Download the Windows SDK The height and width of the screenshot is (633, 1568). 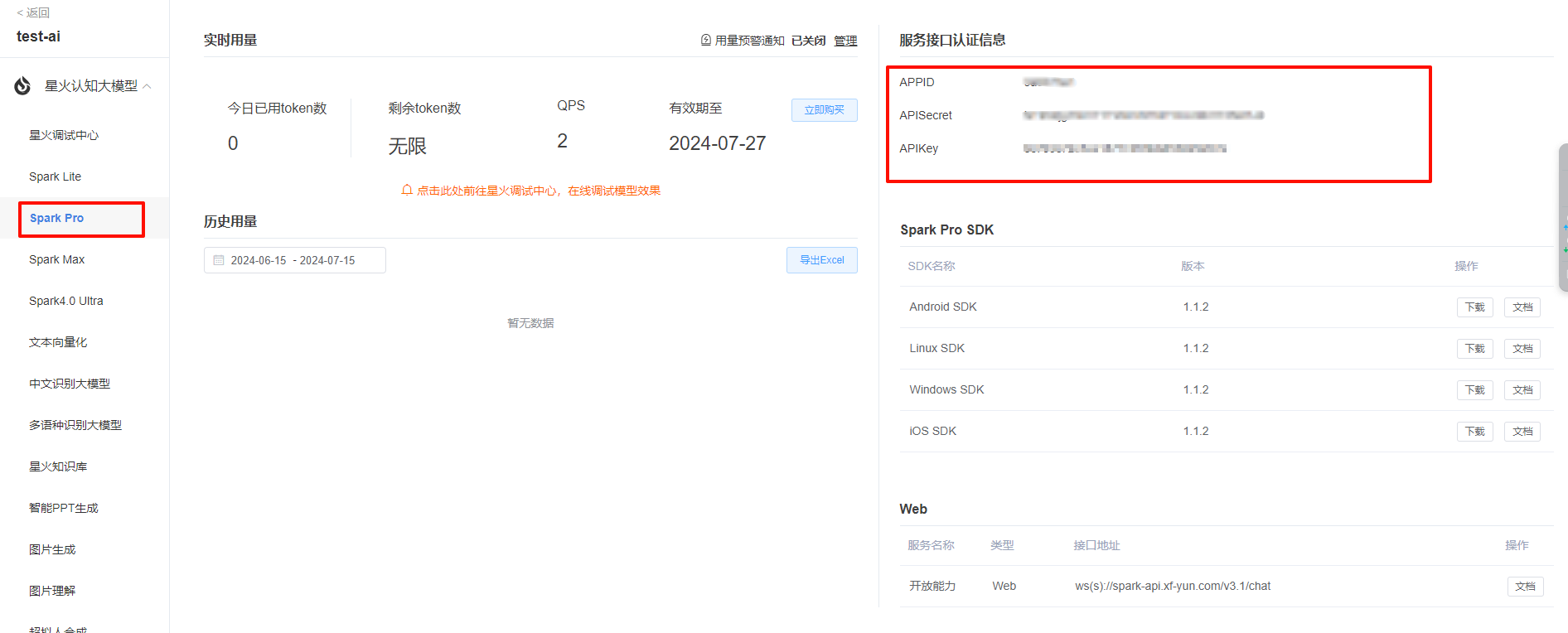point(1475,390)
